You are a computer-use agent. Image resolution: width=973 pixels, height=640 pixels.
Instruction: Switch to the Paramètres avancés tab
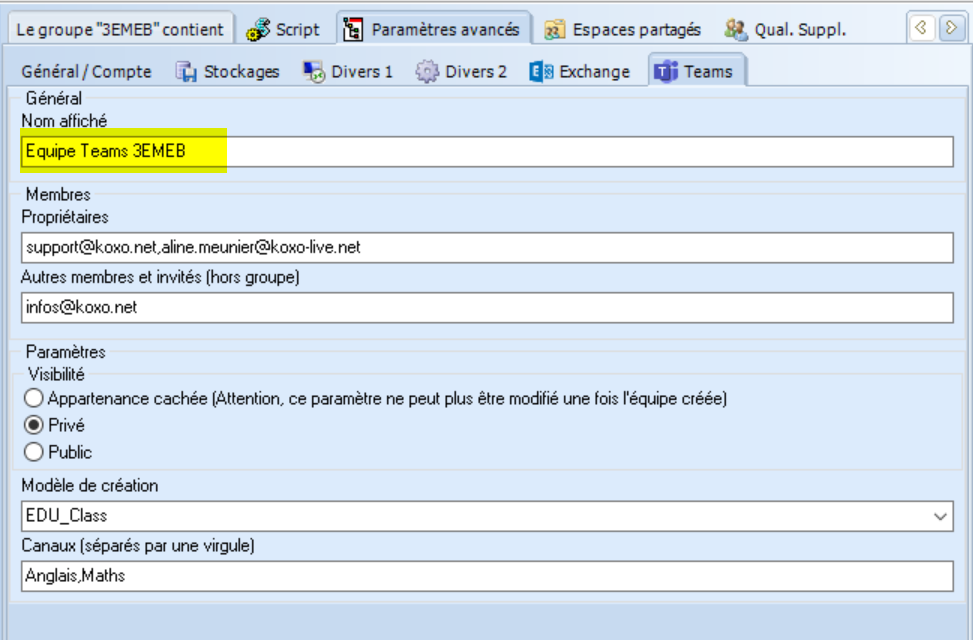click(433, 29)
